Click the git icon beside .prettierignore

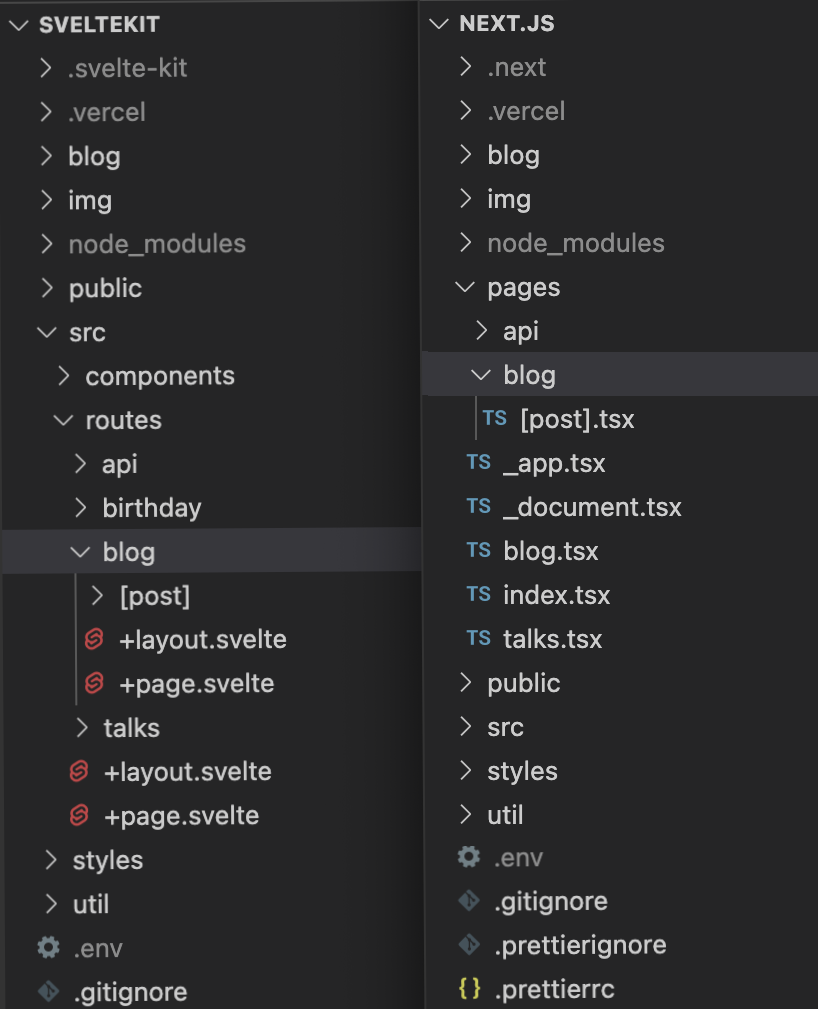[468, 945]
